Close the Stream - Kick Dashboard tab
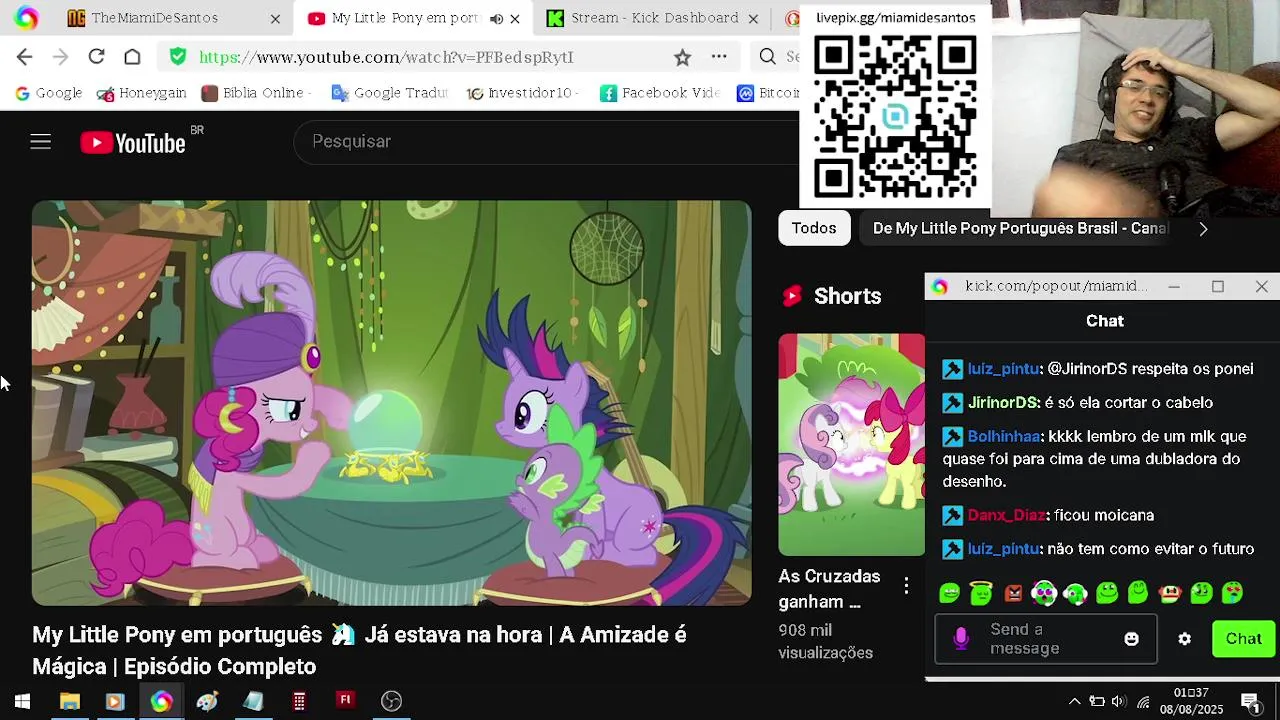The height and width of the screenshot is (720, 1280). coord(753,19)
